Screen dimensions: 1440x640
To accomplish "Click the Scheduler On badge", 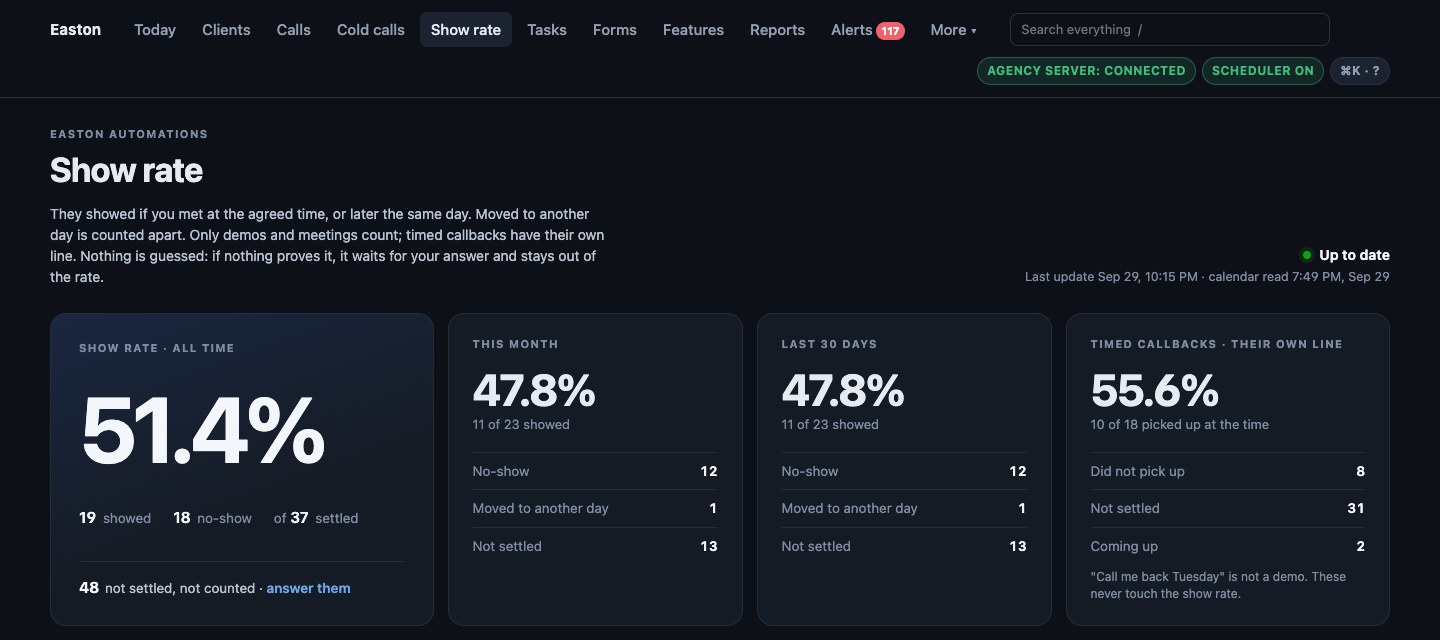I will tap(1263, 71).
